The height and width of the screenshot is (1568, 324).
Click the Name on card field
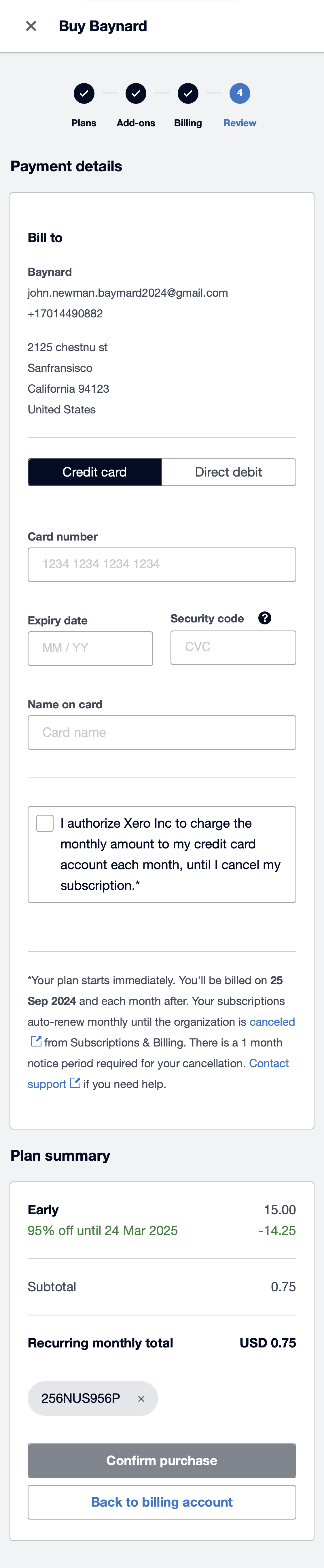[162, 732]
